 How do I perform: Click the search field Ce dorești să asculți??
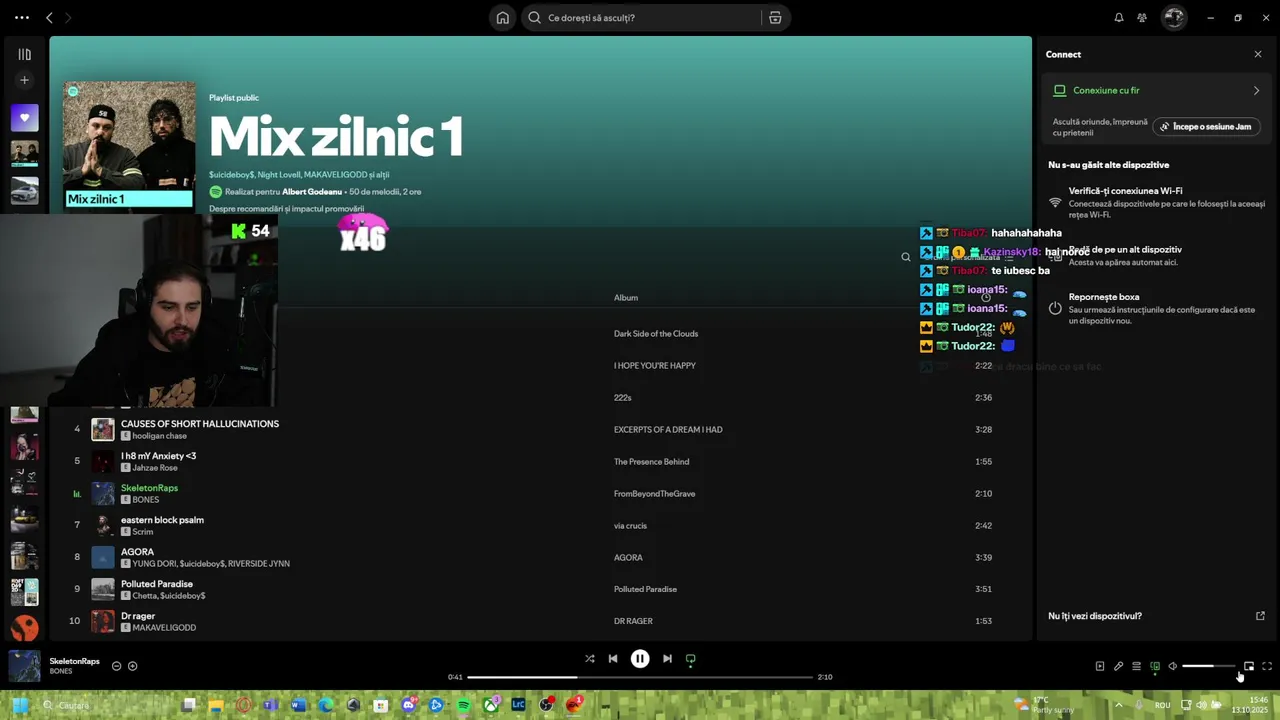click(640, 18)
